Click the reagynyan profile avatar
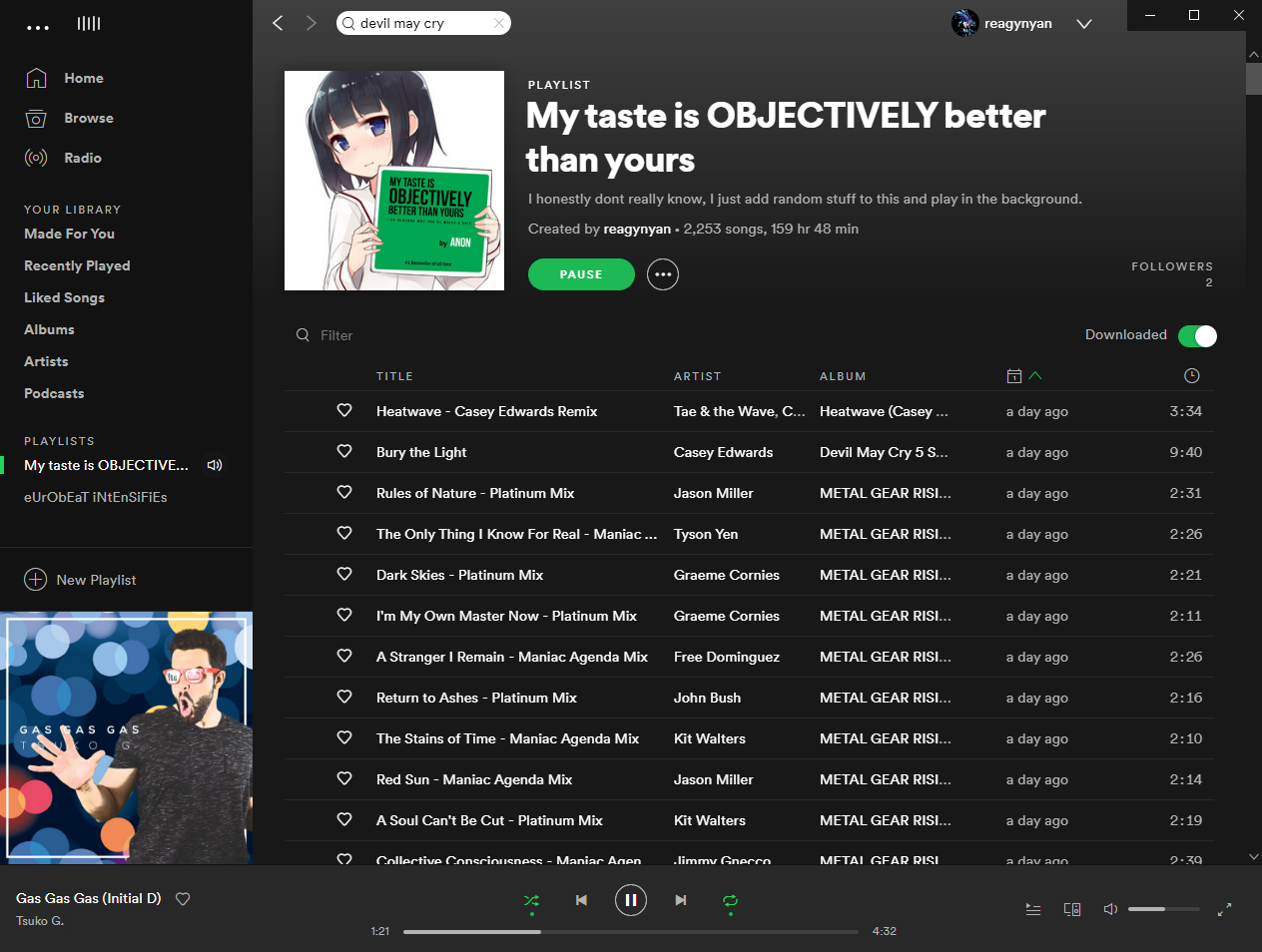The height and width of the screenshot is (952, 1262). click(964, 23)
